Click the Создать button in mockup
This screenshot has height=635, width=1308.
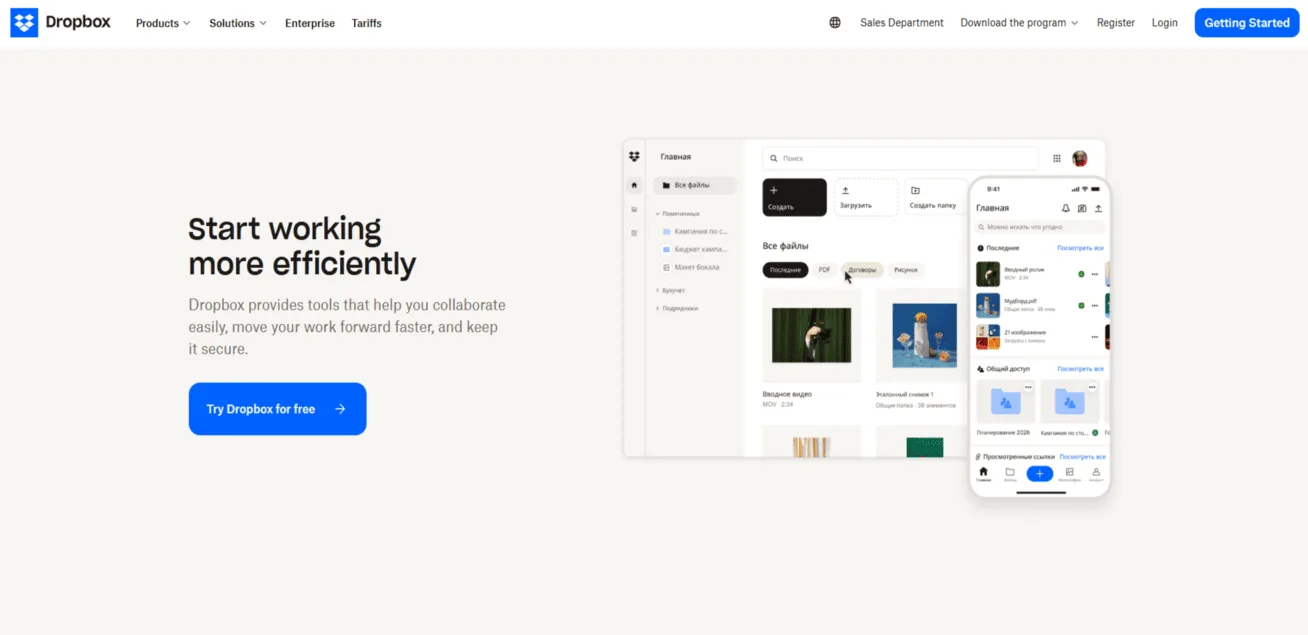(795, 197)
